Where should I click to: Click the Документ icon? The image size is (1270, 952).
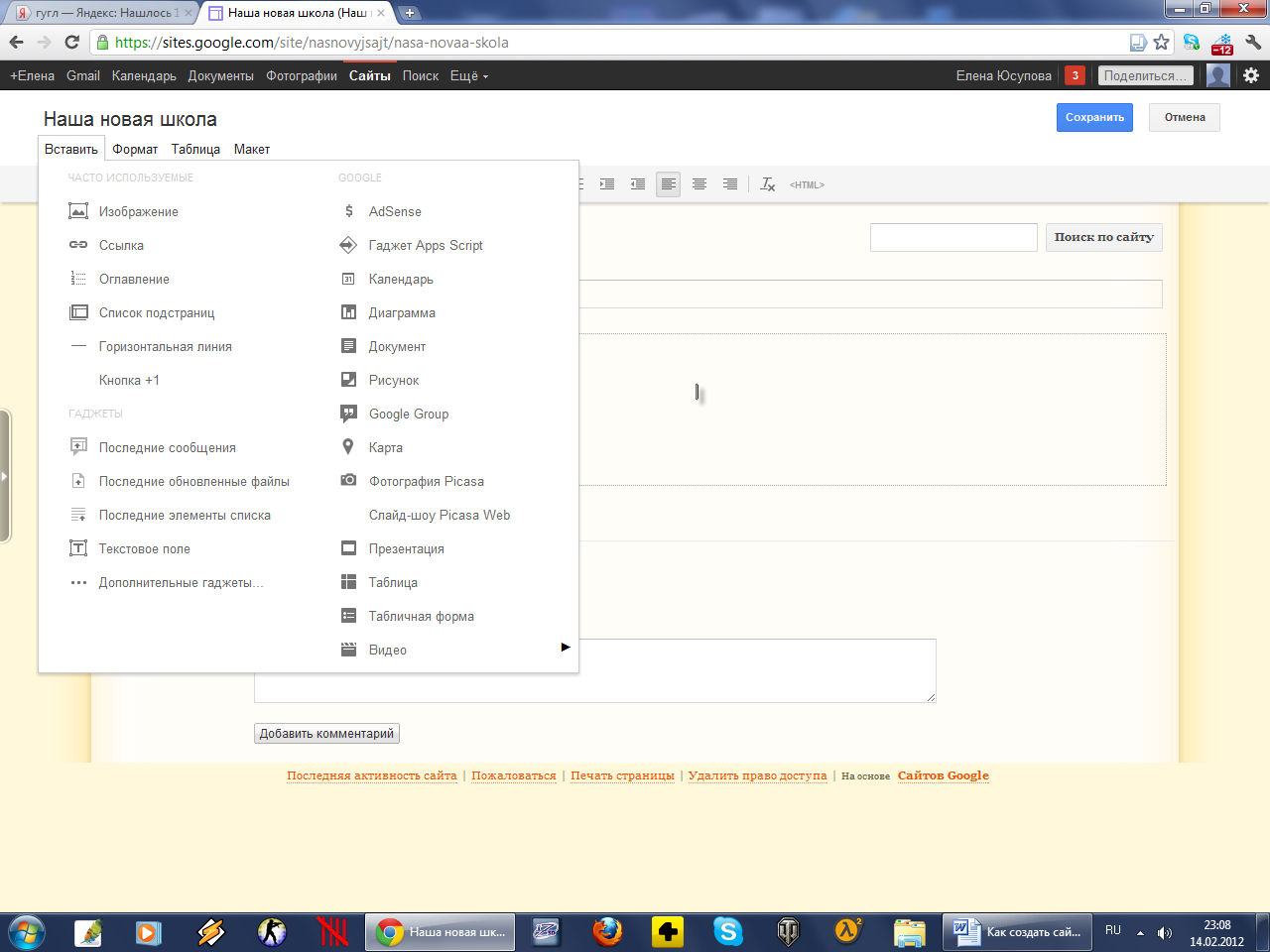click(348, 346)
